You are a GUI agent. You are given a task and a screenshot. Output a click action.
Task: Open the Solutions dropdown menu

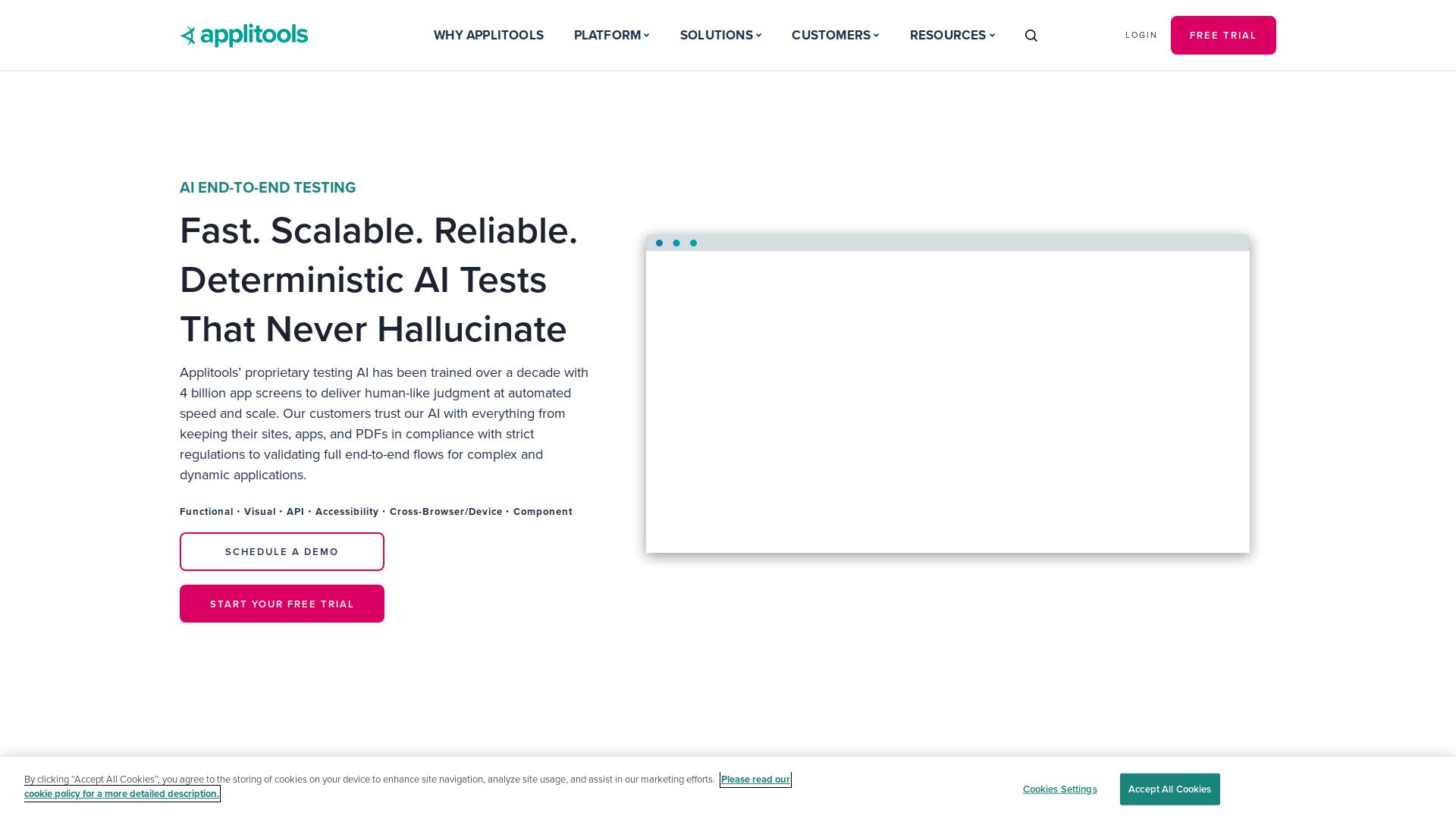point(720,35)
